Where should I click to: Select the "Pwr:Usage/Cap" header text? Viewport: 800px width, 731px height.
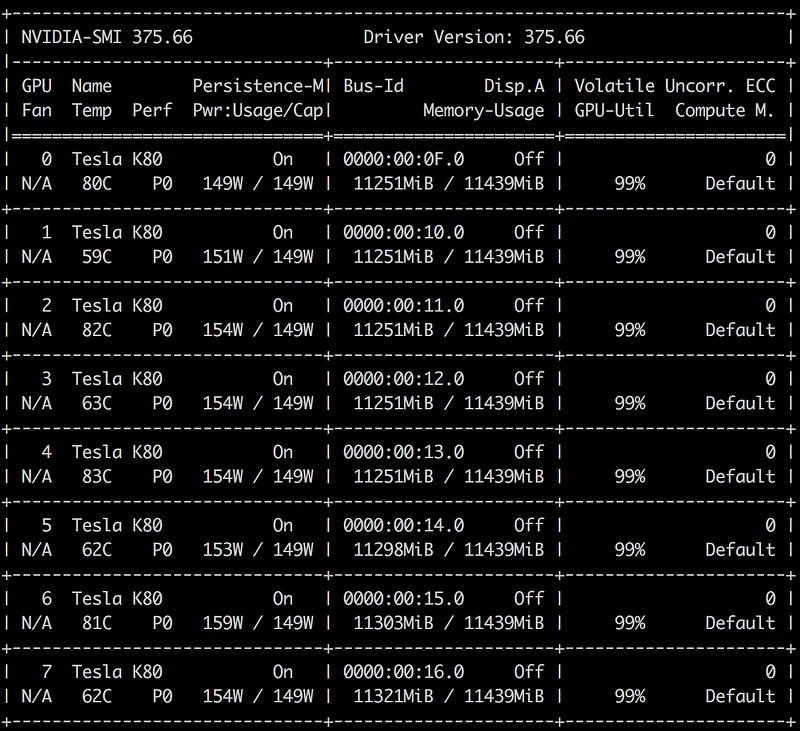258,111
